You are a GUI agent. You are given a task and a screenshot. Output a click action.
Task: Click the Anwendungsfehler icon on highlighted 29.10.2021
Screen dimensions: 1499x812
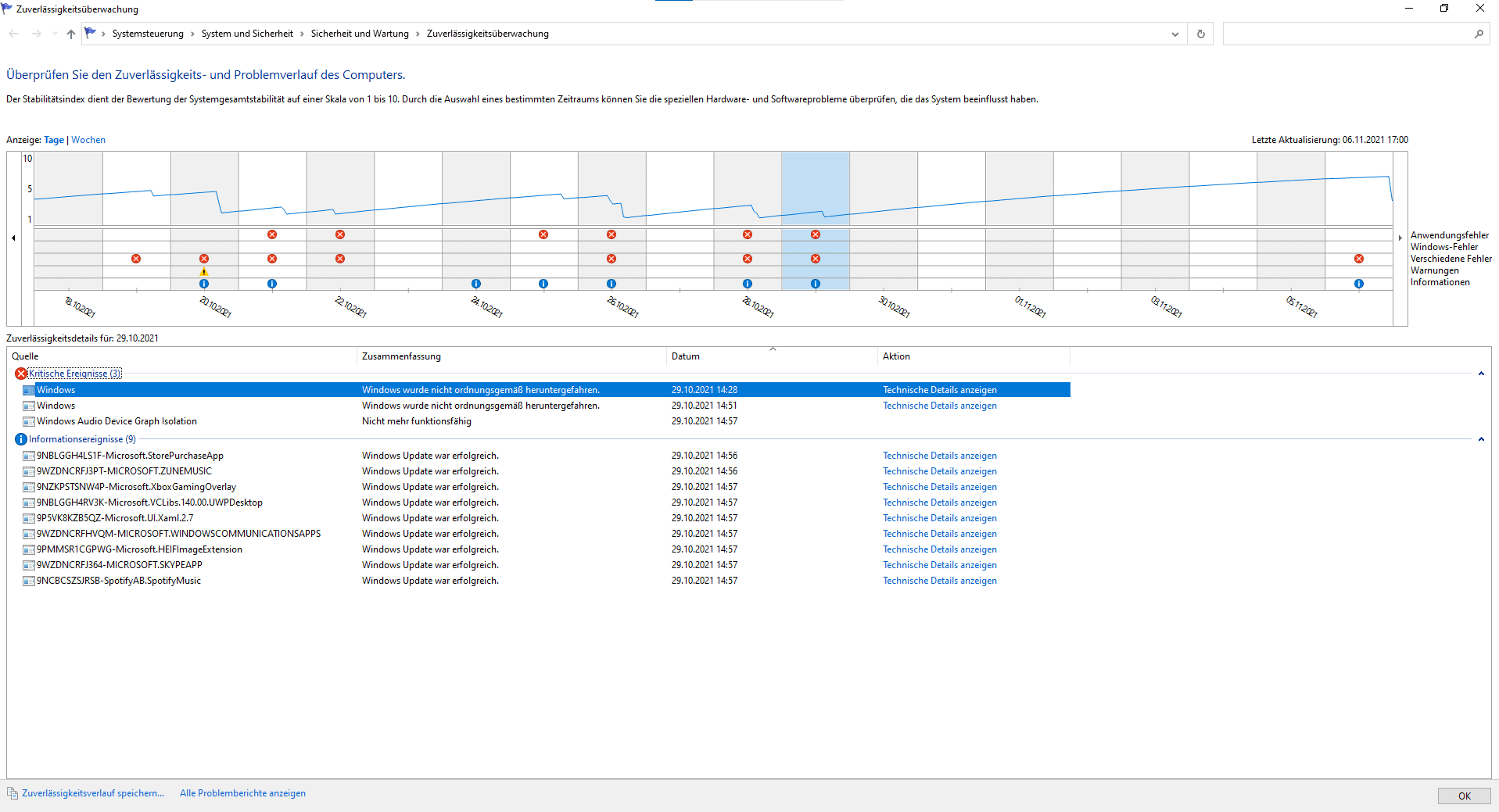pyautogui.click(x=816, y=234)
